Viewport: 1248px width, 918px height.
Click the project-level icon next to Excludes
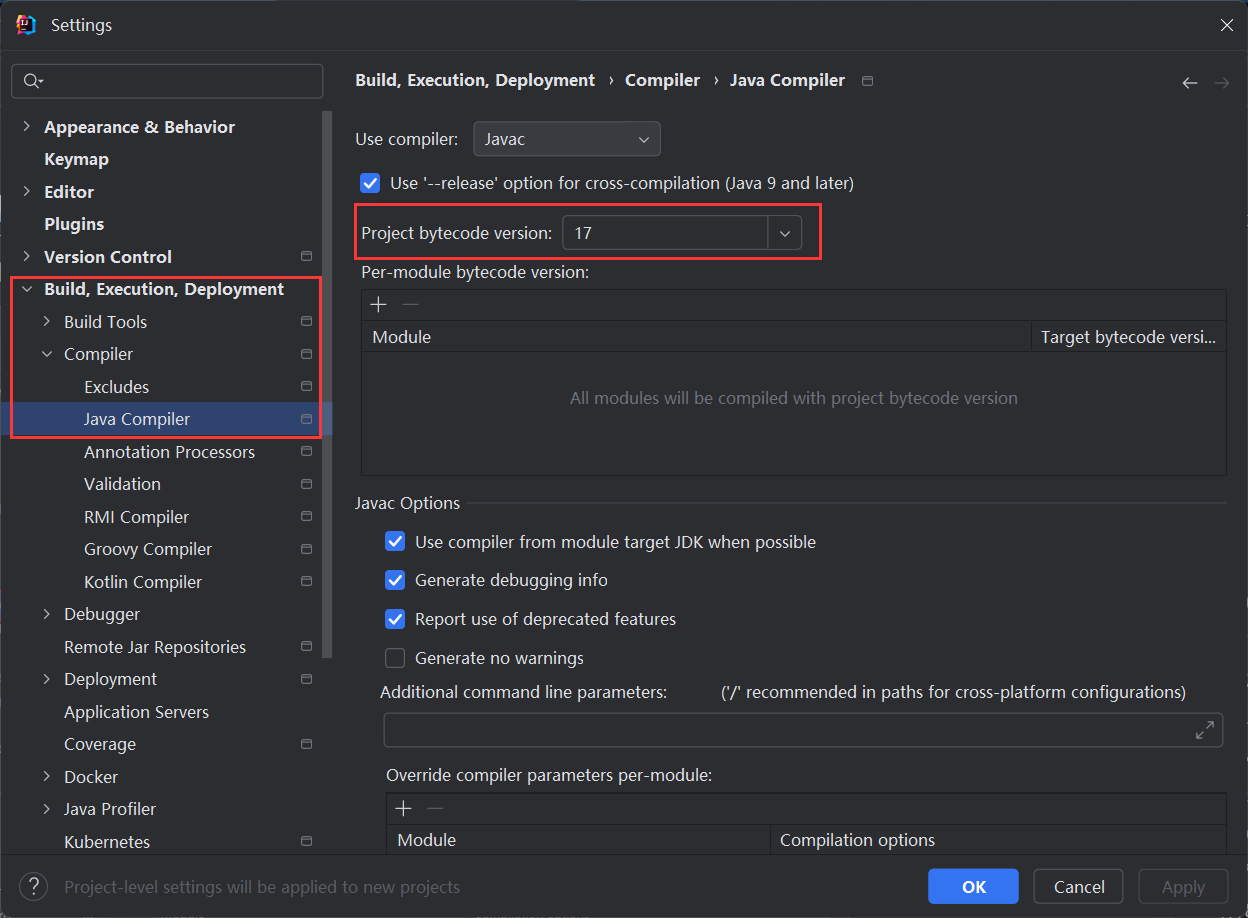coord(306,387)
